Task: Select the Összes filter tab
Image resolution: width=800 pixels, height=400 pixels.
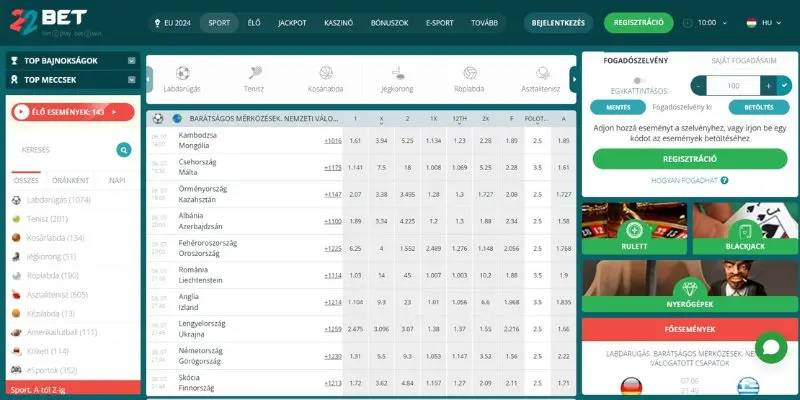Action: pyautogui.click(x=26, y=181)
